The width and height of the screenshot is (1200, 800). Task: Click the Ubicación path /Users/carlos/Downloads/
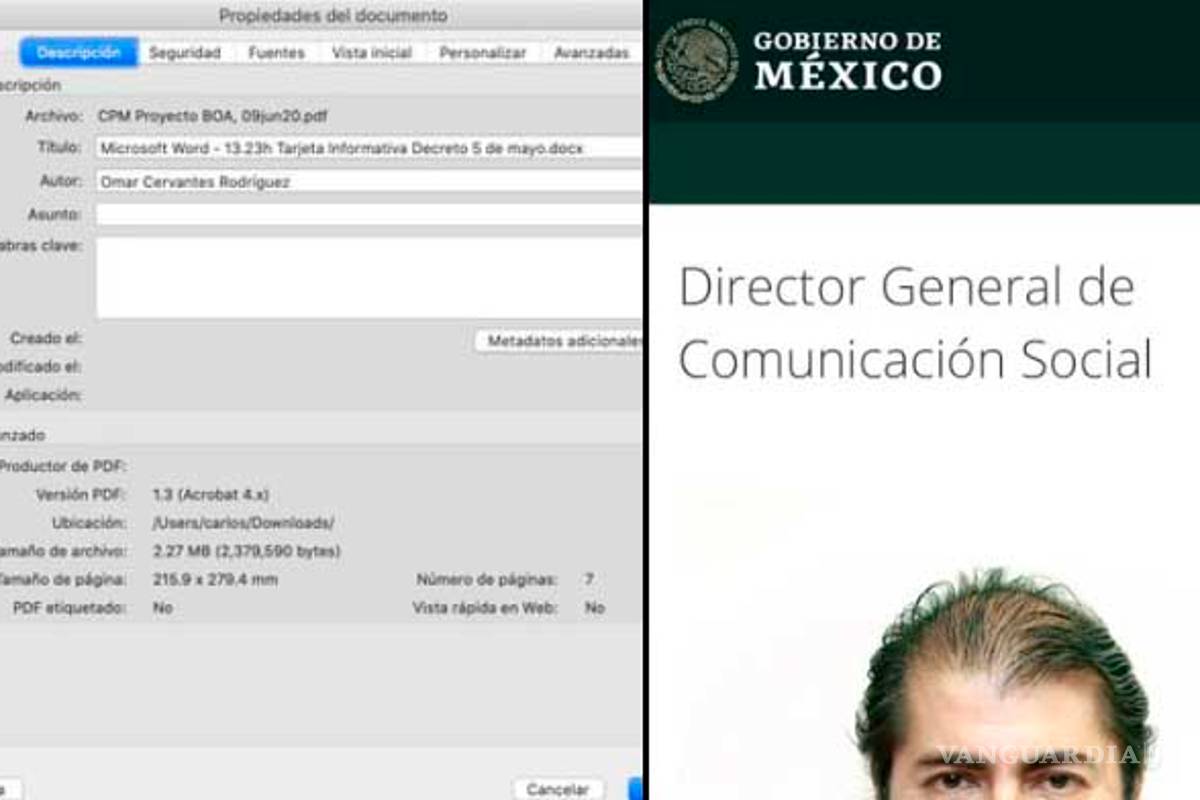243,522
